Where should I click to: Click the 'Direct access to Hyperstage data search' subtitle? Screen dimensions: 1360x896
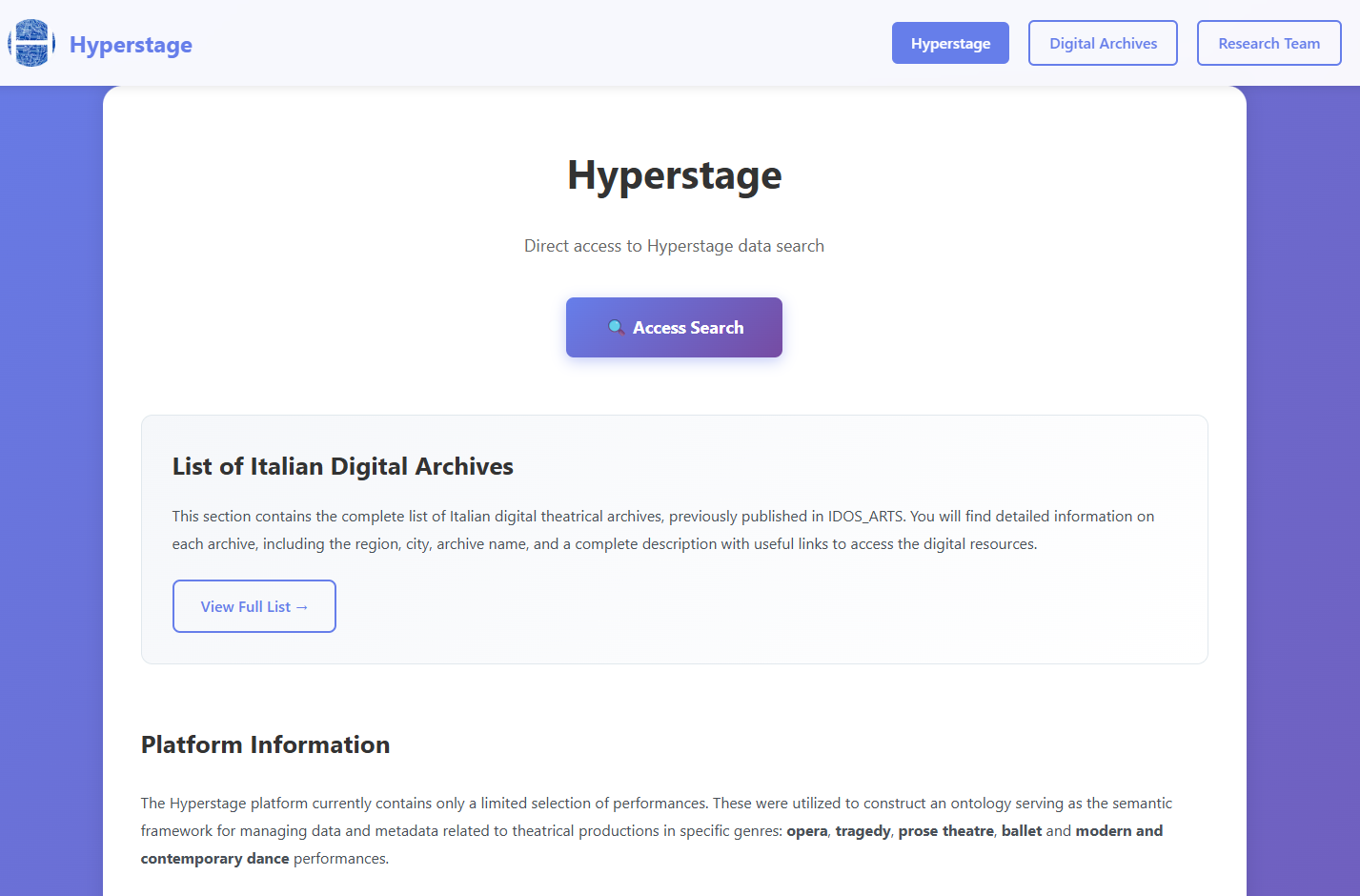(x=674, y=246)
